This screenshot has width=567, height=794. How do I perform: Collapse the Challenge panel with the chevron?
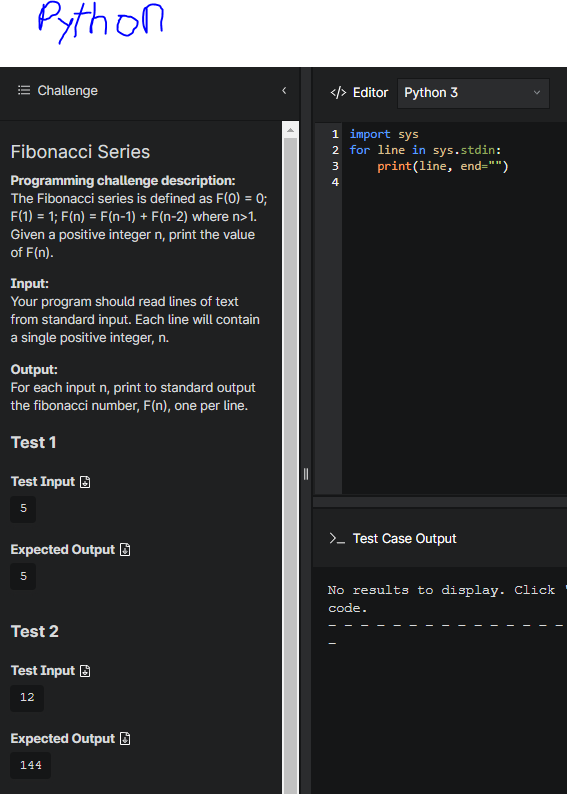(284, 91)
